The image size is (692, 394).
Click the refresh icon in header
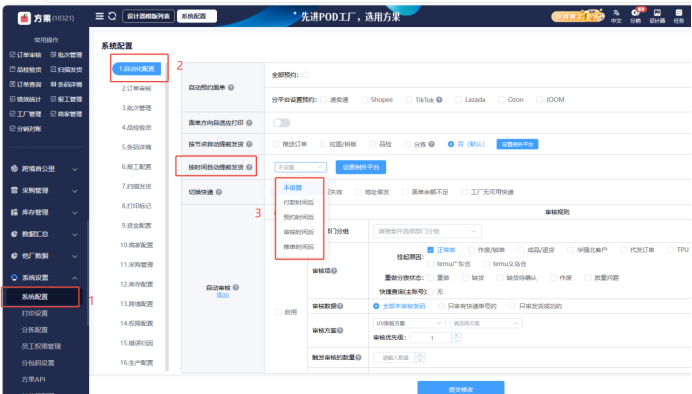112,16
